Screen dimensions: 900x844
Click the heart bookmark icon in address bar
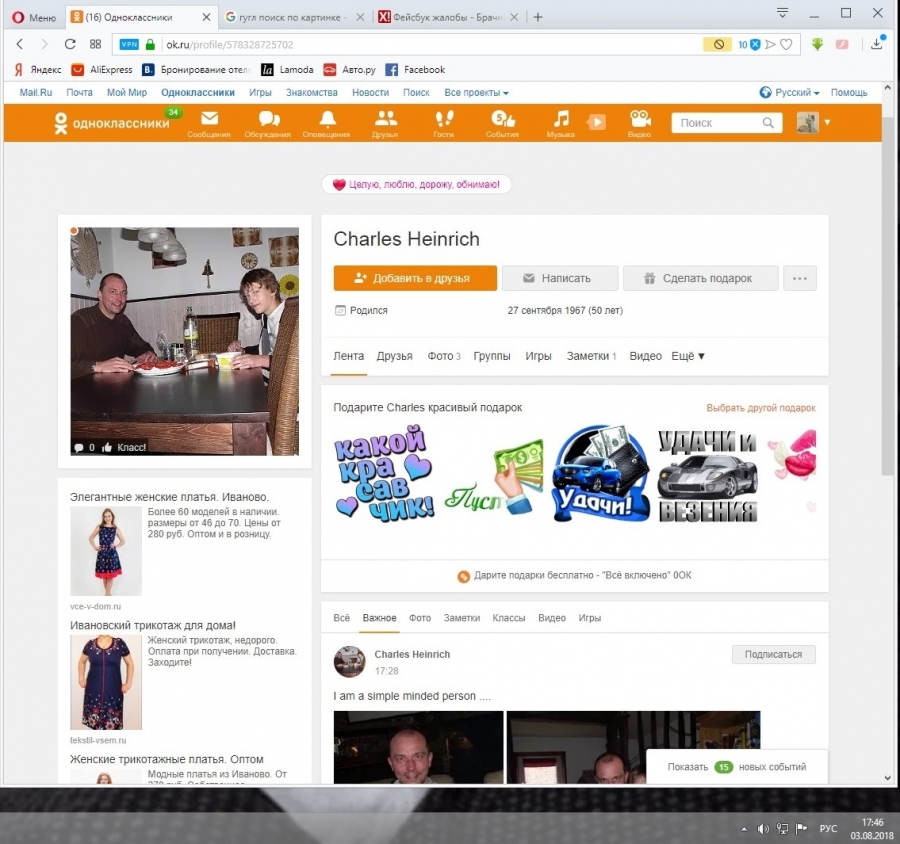(x=786, y=44)
